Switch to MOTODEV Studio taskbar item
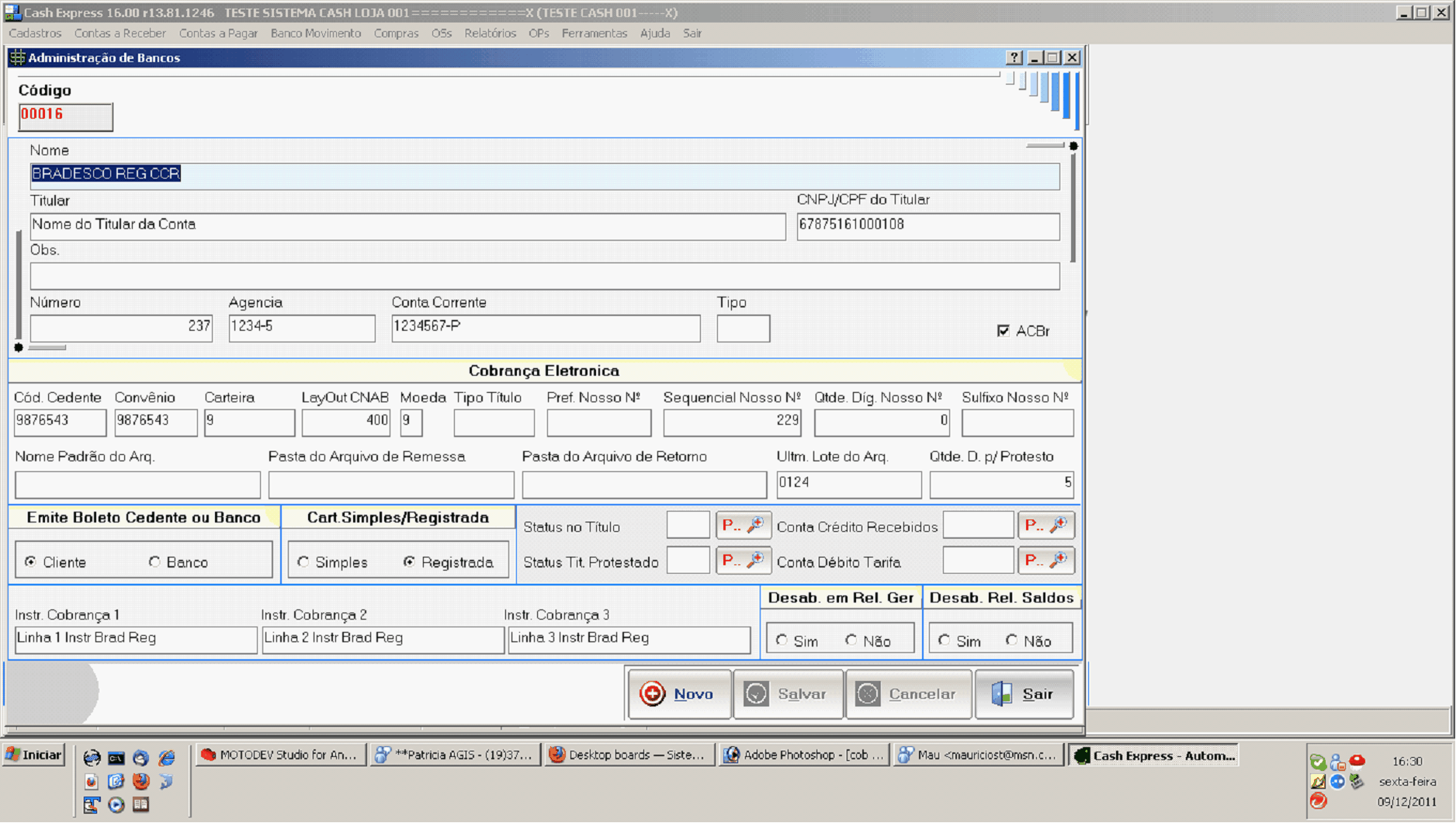The image size is (1456, 823). [x=280, y=755]
